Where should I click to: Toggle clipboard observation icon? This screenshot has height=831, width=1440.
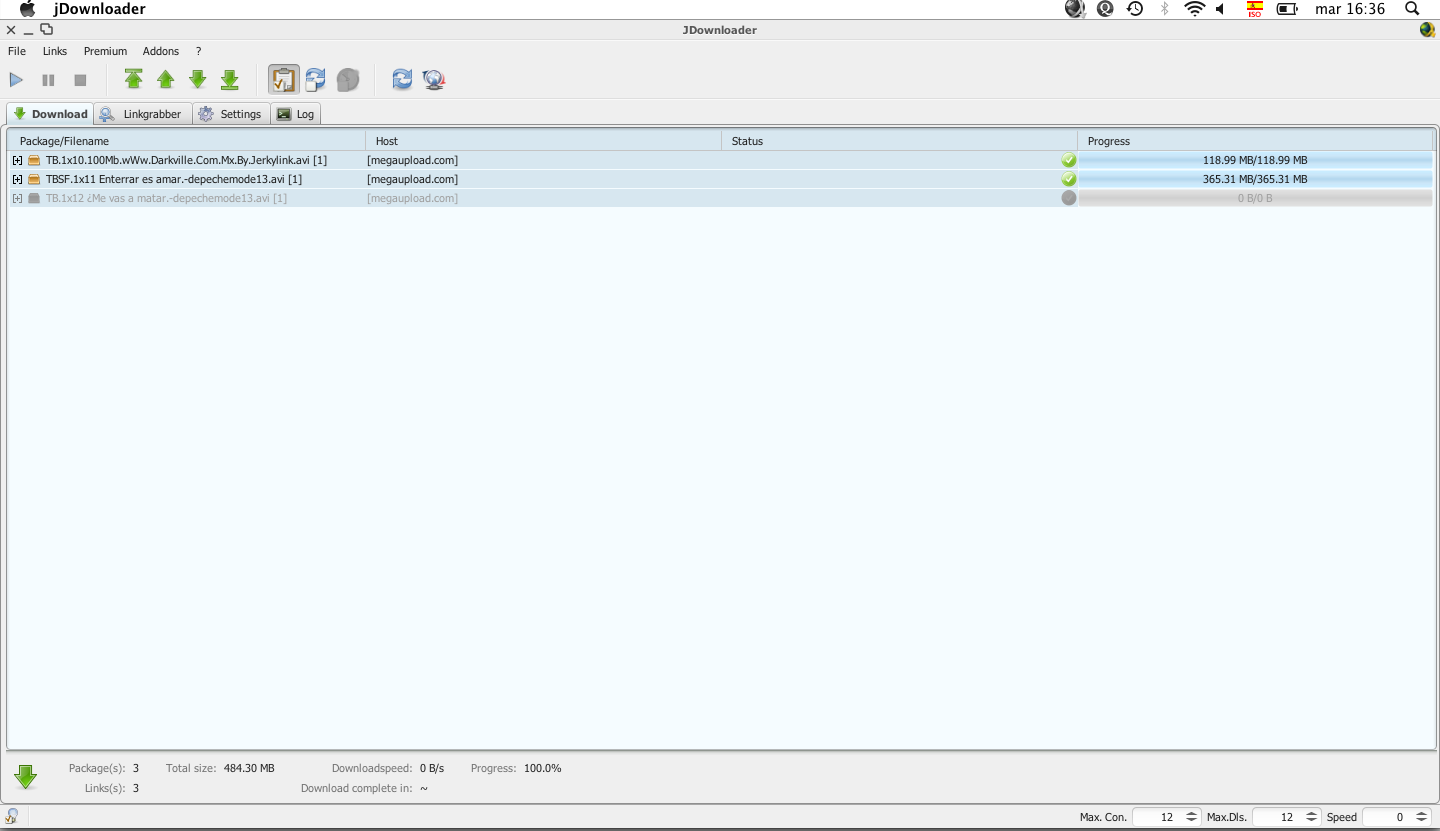point(284,79)
